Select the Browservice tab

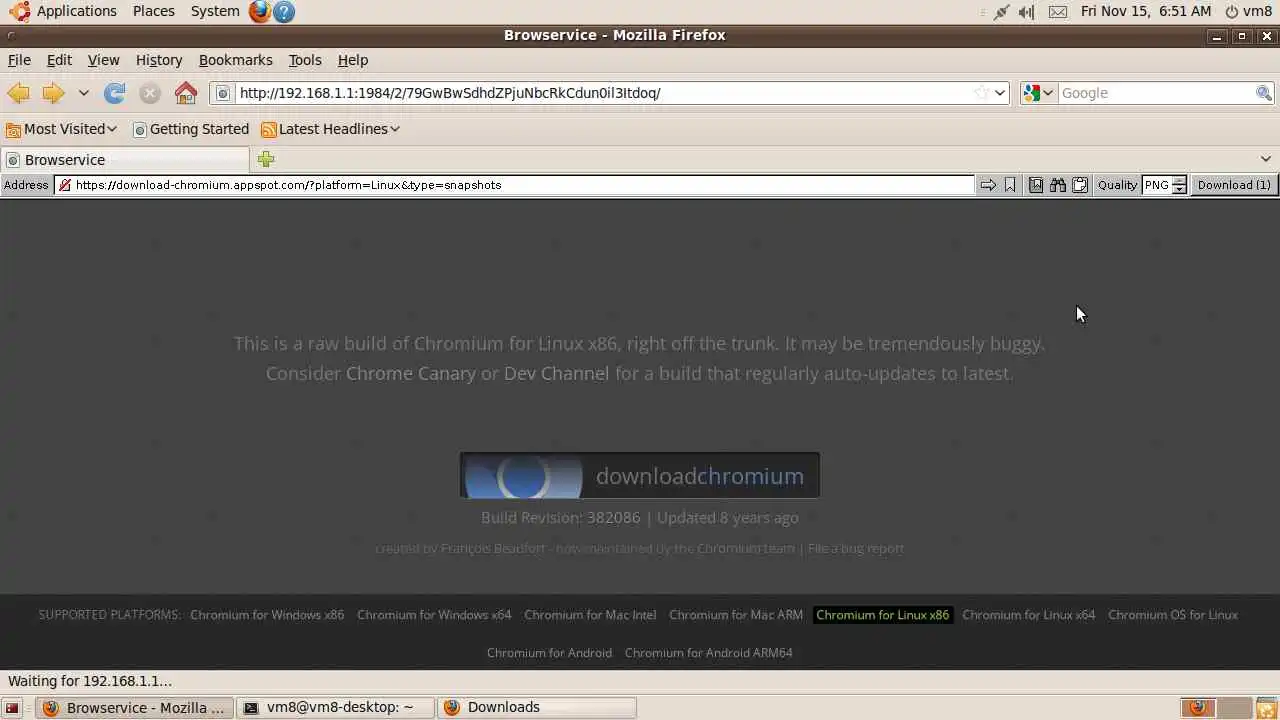[x=125, y=160]
